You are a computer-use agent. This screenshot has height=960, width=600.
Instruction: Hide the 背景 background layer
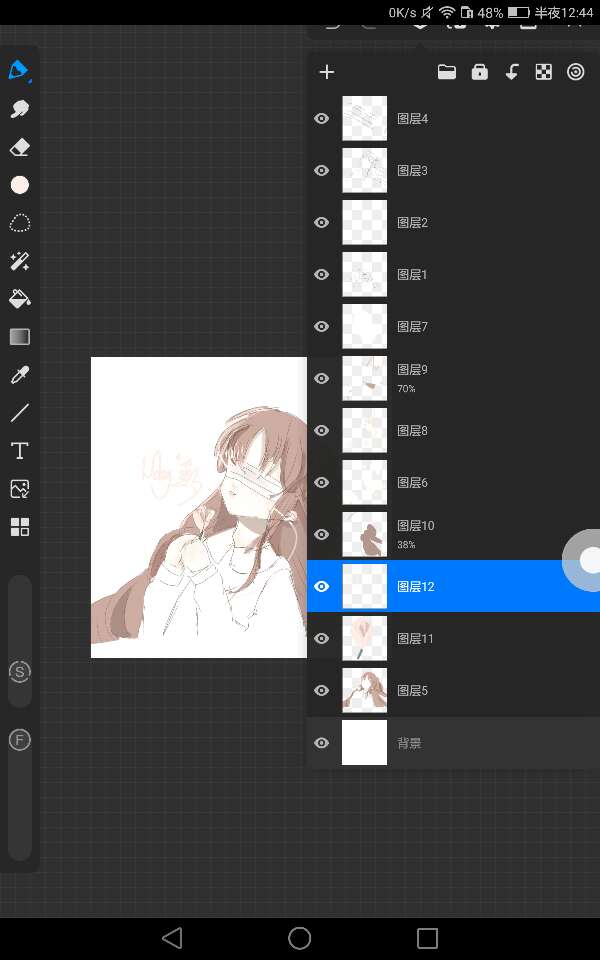click(x=321, y=743)
